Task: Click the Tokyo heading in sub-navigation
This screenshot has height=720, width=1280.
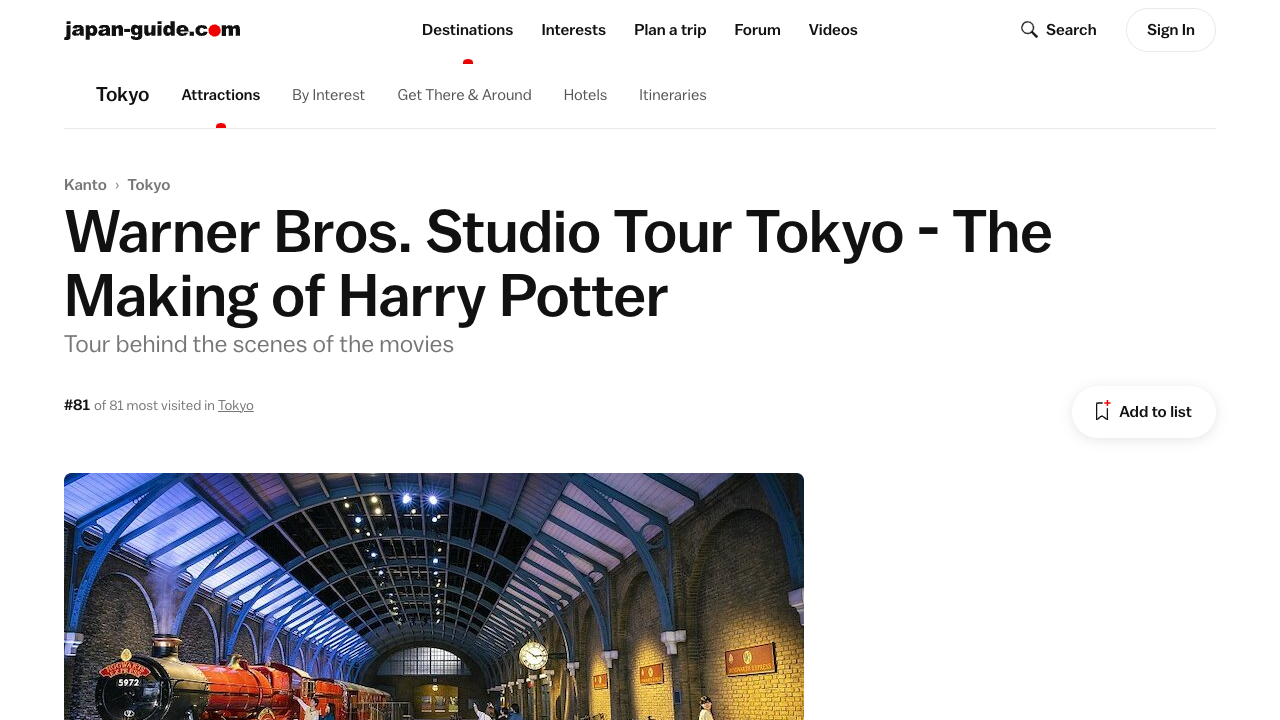Action: click(122, 95)
